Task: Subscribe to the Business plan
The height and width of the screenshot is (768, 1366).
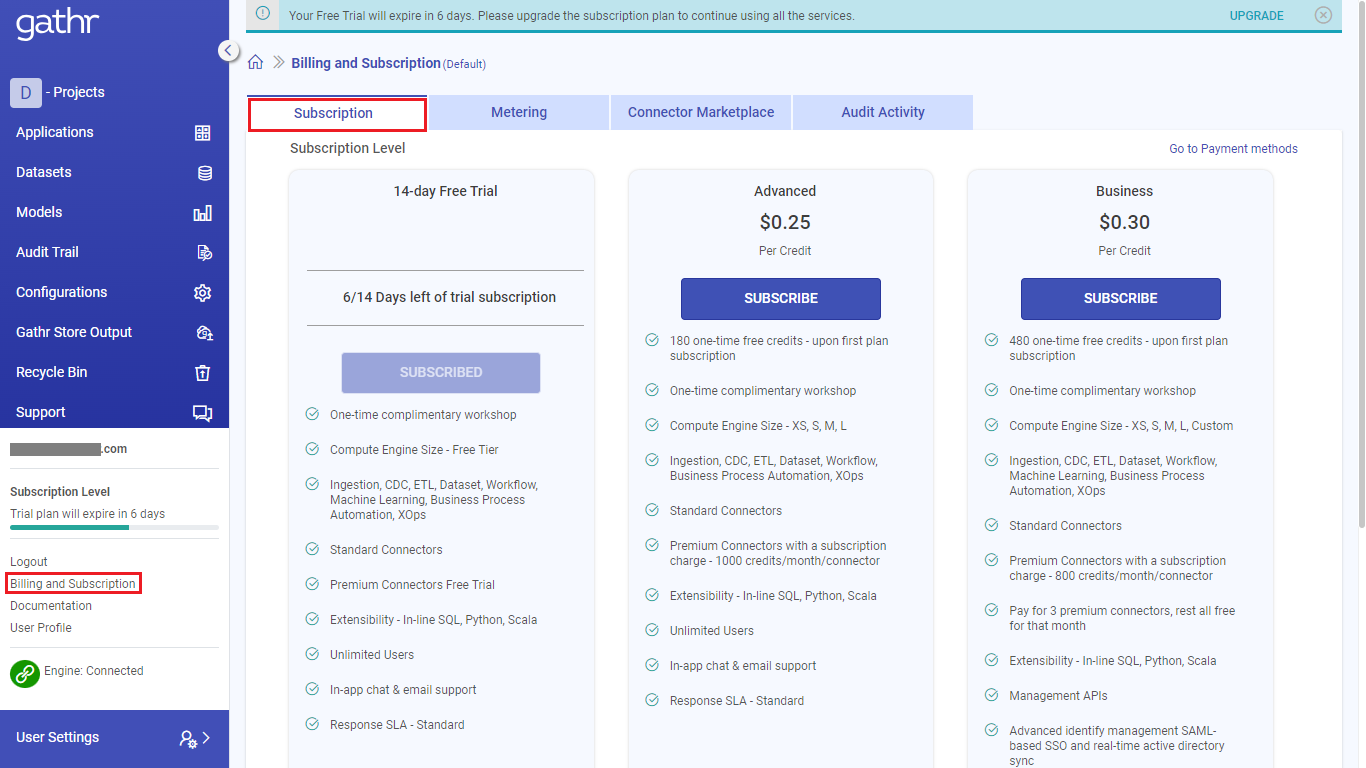Action: pos(1121,299)
